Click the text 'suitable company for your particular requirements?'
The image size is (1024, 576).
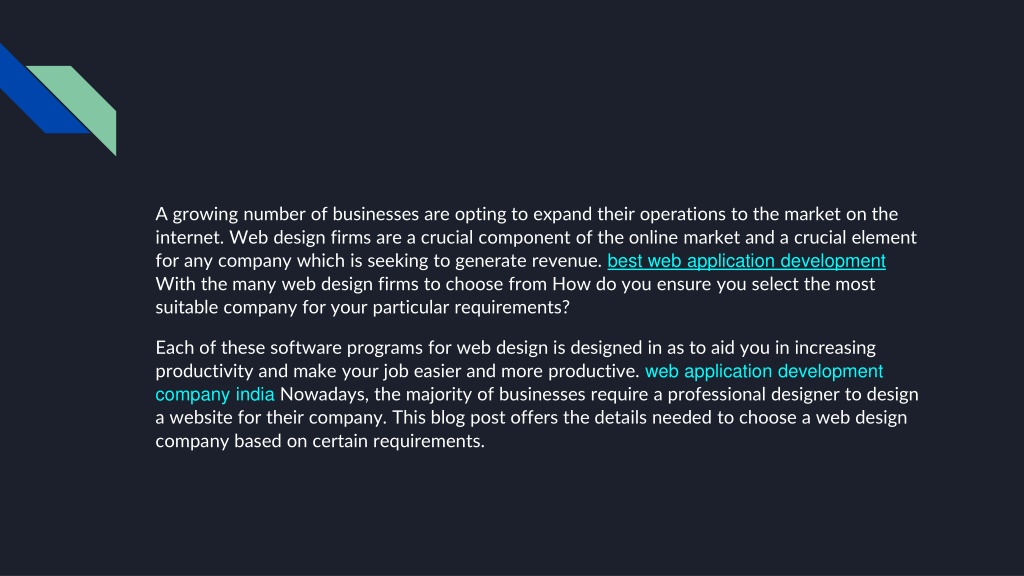pos(362,308)
